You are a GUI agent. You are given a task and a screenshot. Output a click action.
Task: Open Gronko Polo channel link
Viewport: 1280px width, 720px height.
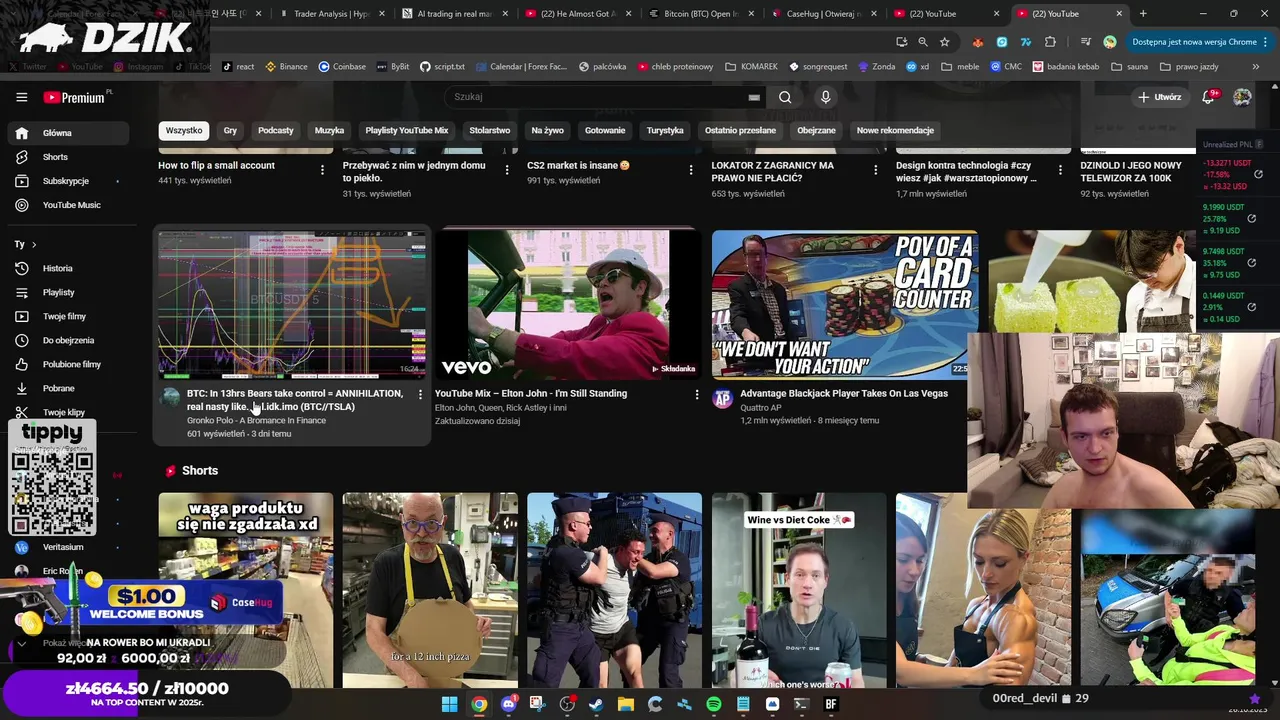(256, 421)
